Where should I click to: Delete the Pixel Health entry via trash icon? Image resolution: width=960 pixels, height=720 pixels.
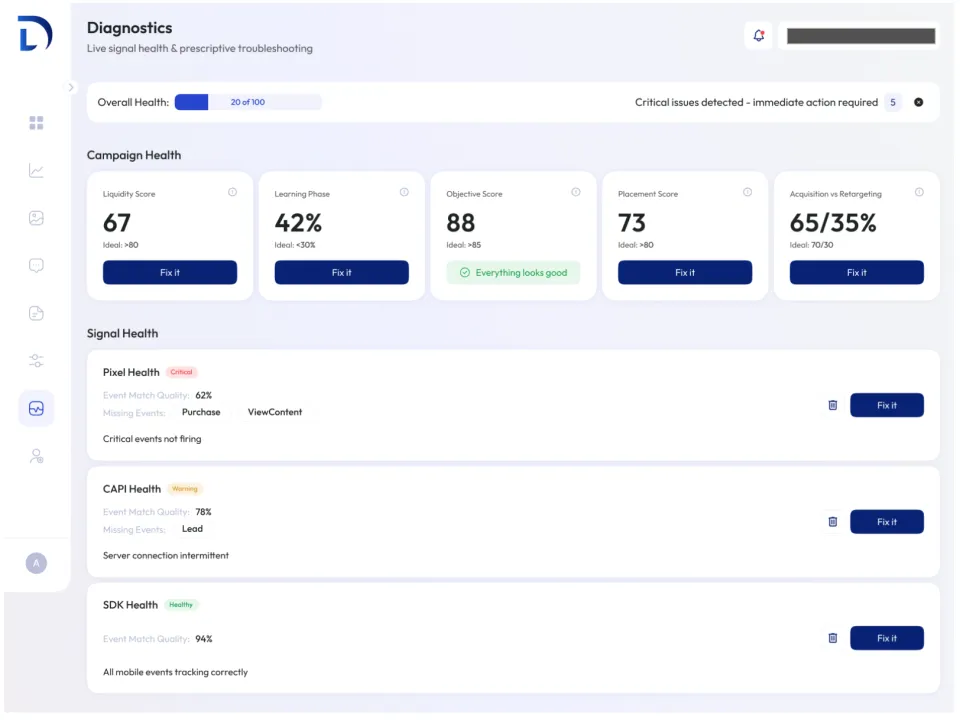click(833, 405)
